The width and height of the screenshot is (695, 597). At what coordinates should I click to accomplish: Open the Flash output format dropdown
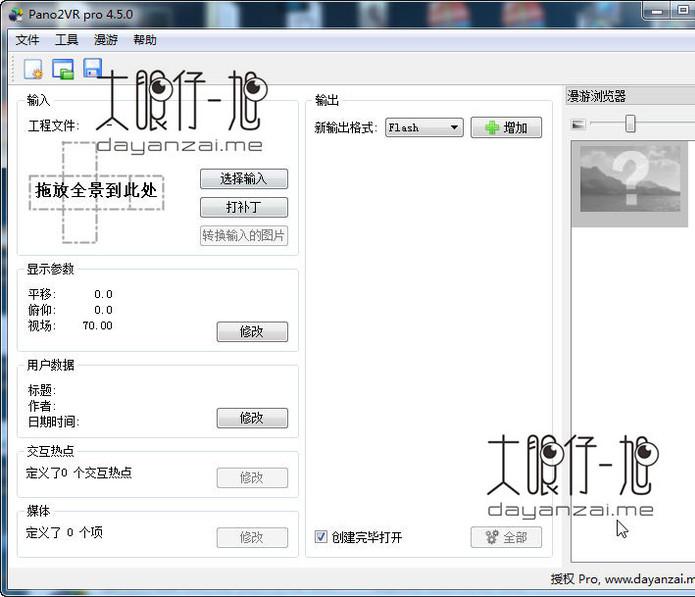coord(424,128)
